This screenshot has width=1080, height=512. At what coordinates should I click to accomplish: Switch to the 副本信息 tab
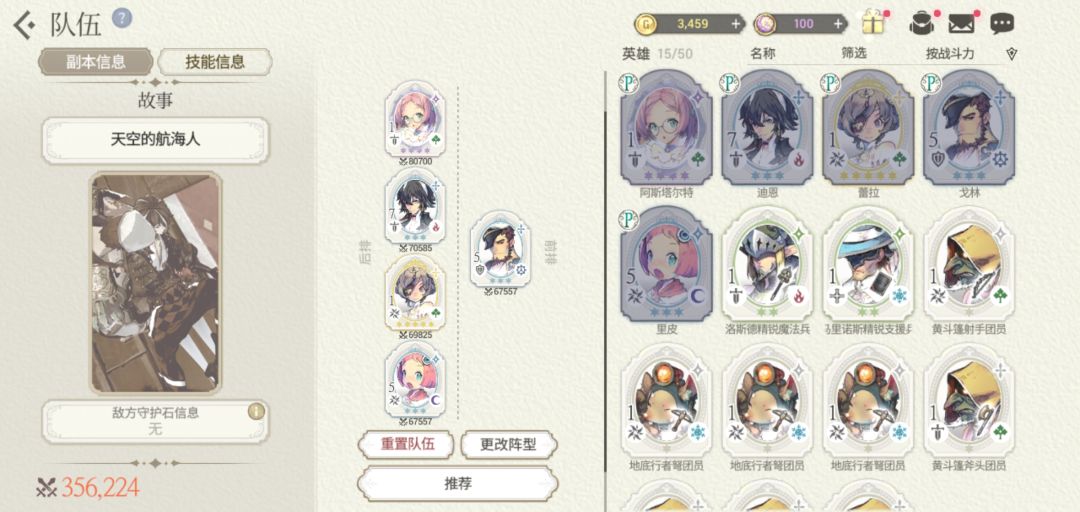(96, 61)
